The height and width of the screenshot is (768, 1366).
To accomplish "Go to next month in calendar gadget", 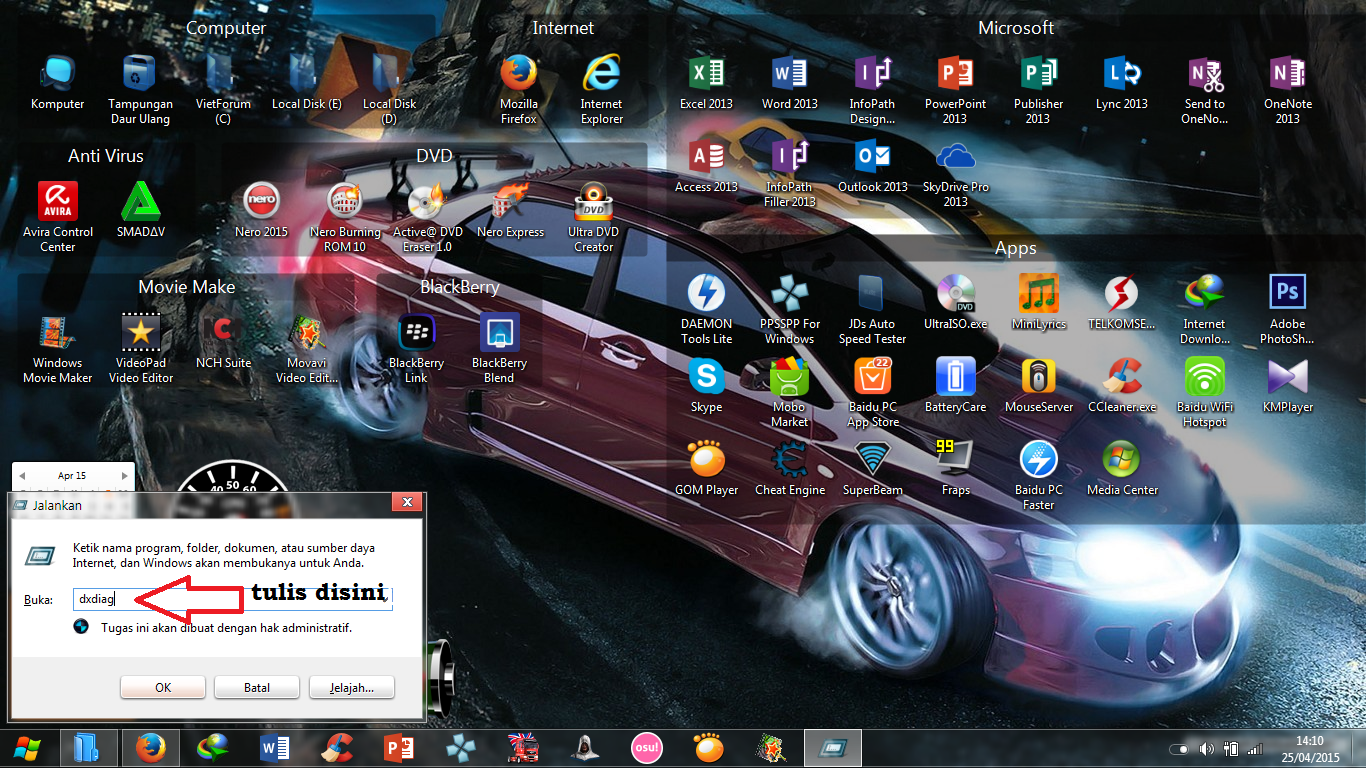I will click(124, 476).
